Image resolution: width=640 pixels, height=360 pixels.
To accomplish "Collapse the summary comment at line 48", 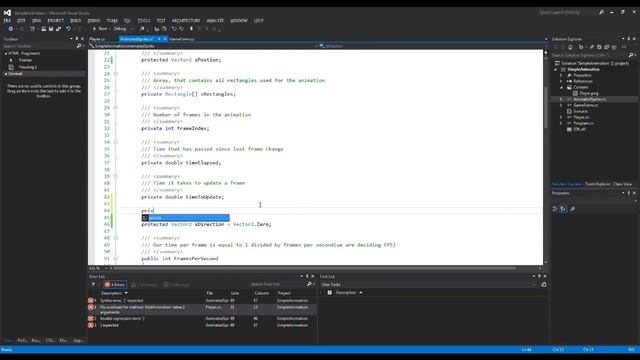I will click(116, 238).
